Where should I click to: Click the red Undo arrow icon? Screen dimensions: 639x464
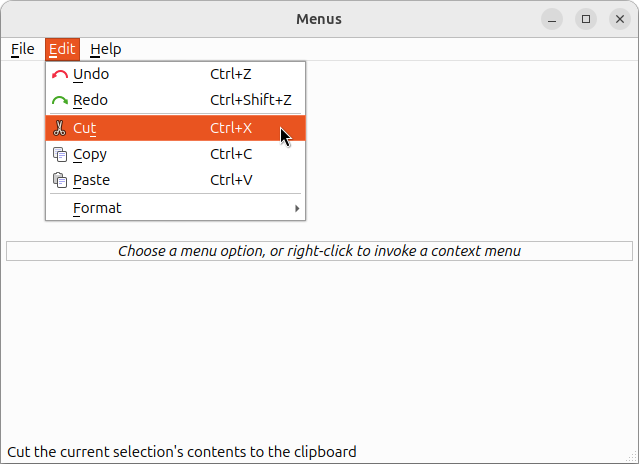(x=60, y=74)
